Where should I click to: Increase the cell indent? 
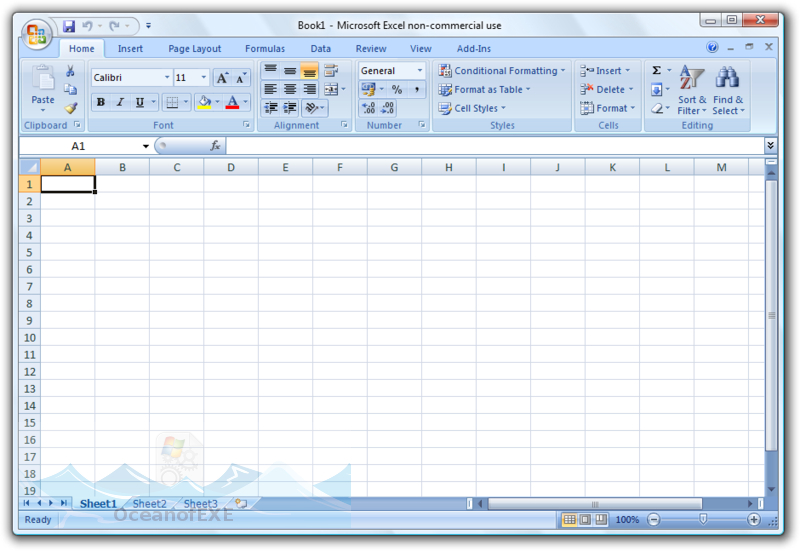point(290,108)
